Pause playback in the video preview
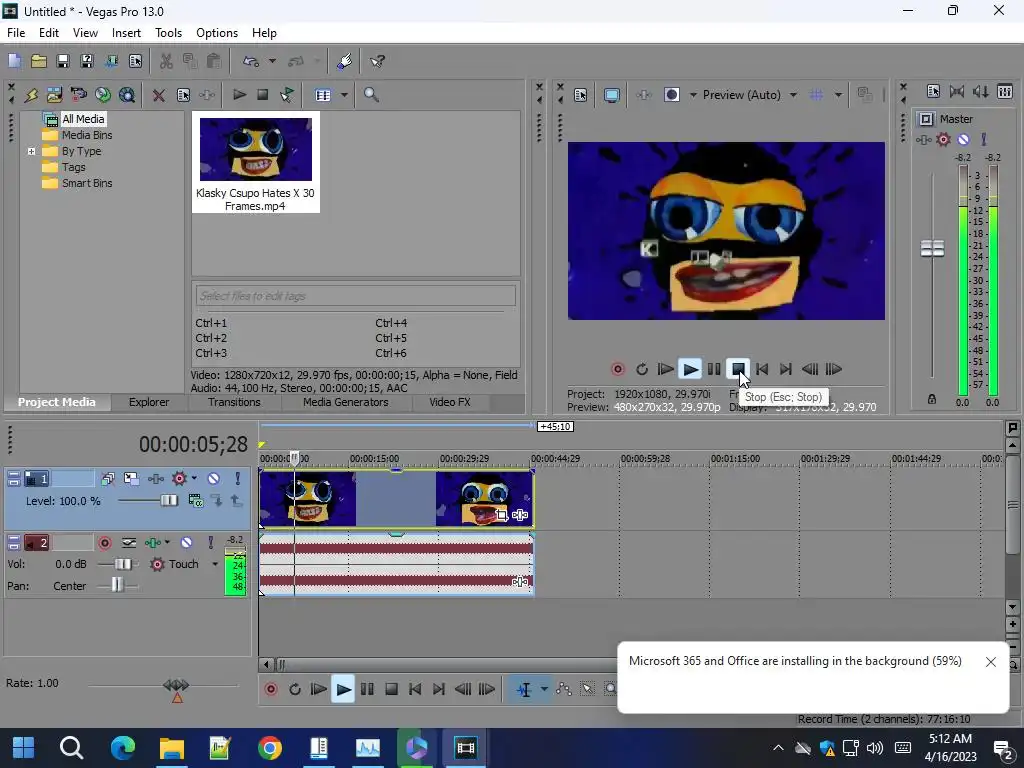The height and width of the screenshot is (768, 1024). click(x=714, y=370)
